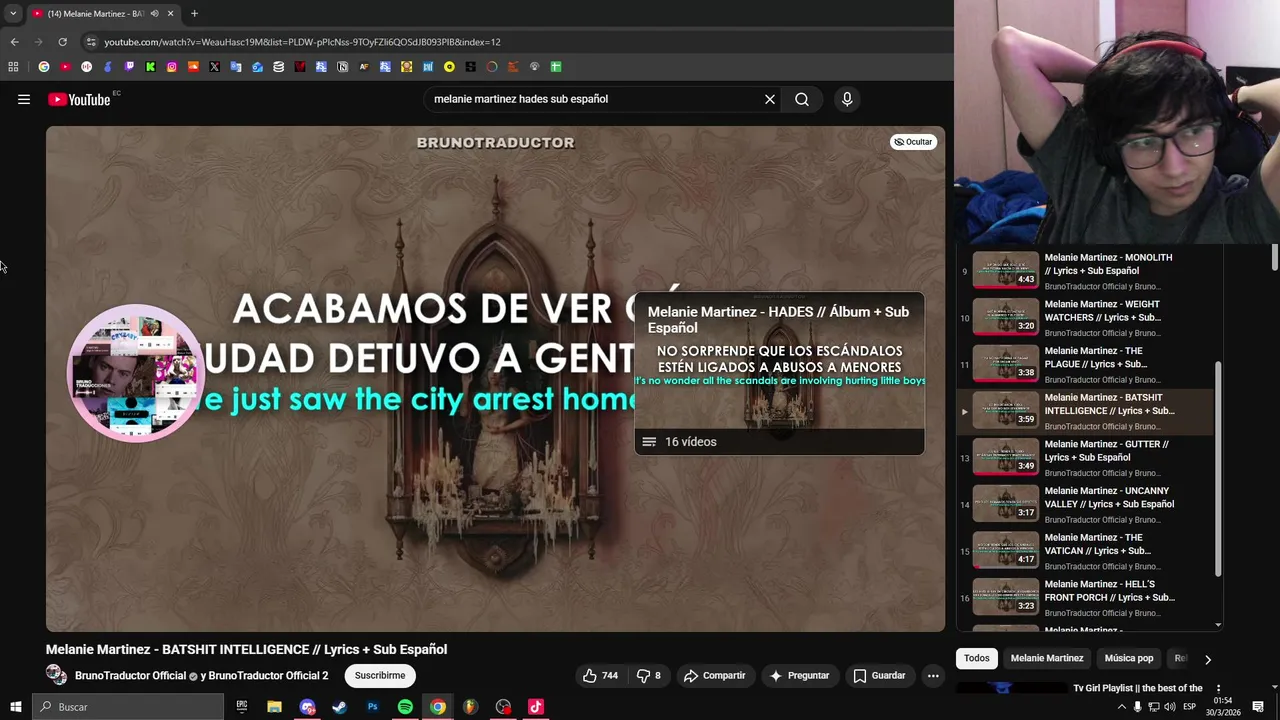Click the playlist panel scrollbar
This screenshot has height=720, width=1280.
(x=1218, y=468)
